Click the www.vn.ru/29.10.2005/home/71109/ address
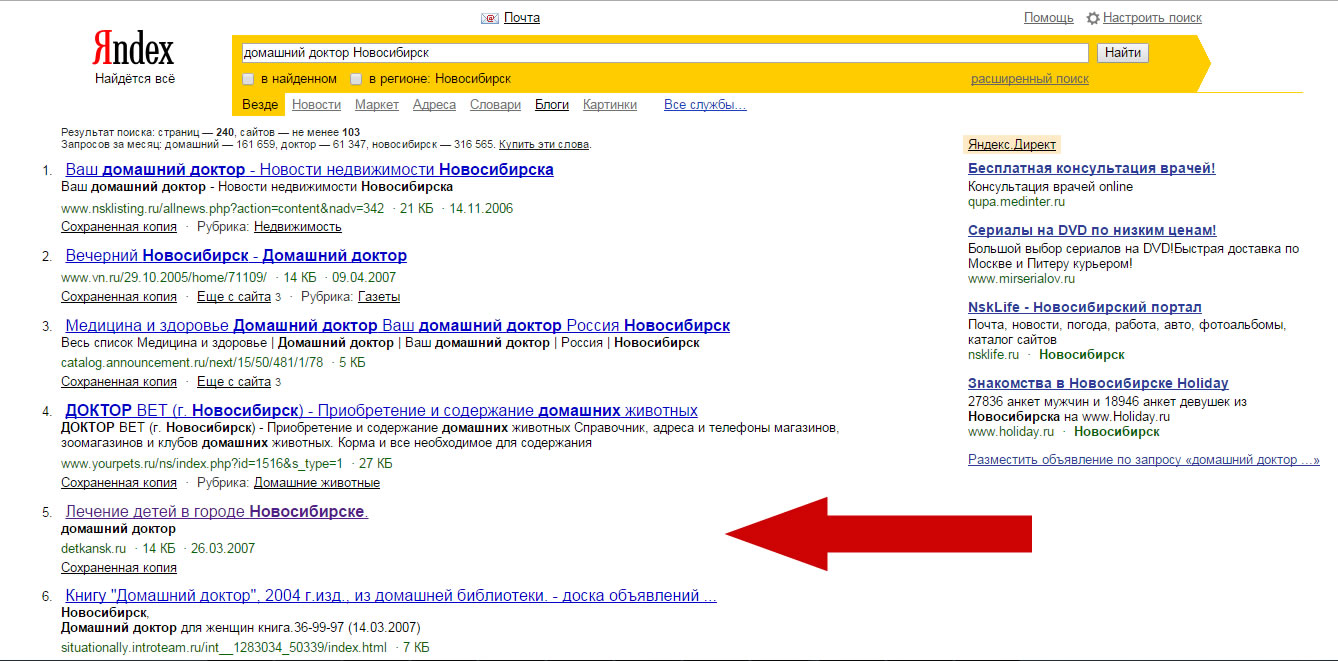Screen dimensions: 1338x661 tap(164, 277)
